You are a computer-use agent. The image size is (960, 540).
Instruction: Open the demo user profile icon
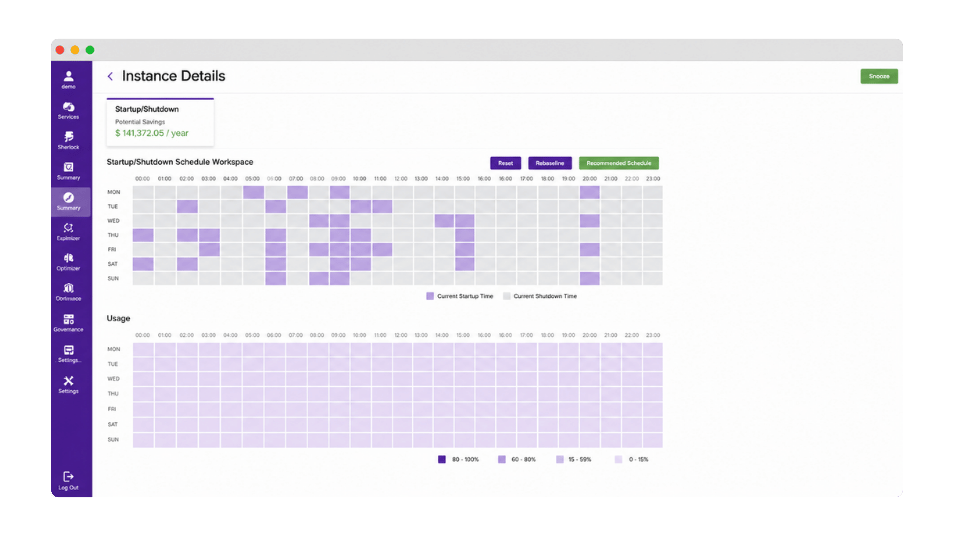tap(69, 77)
